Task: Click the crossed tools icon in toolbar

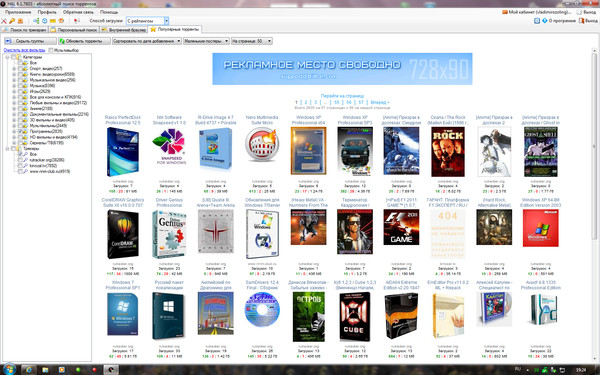Action: click(x=4, y=21)
